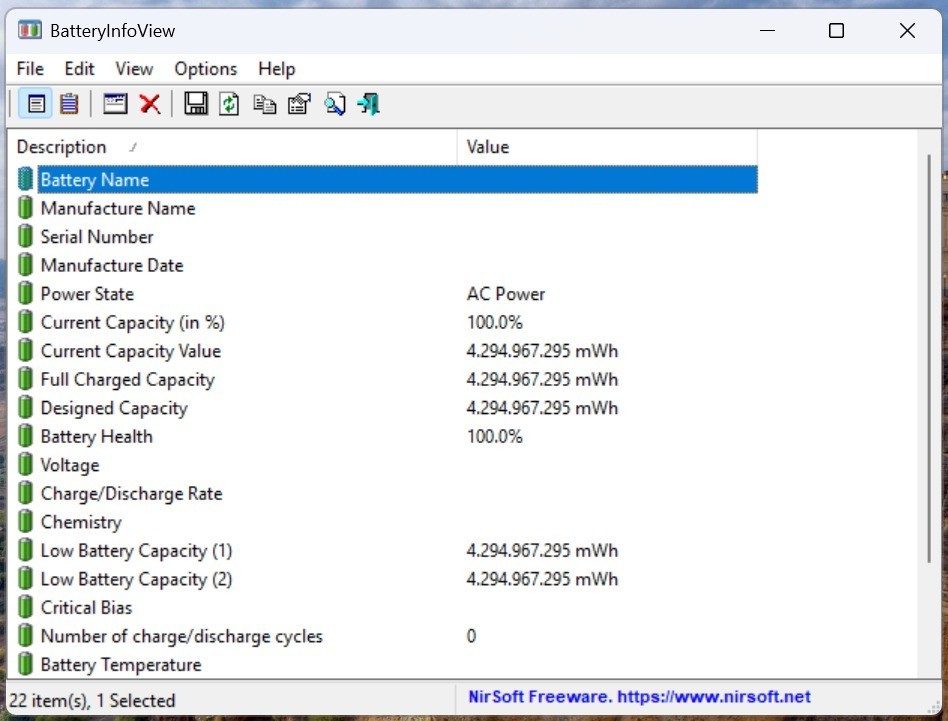Click the battery icon beside Voltage
This screenshot has width=948, height=721.
(x=25, y=465)
